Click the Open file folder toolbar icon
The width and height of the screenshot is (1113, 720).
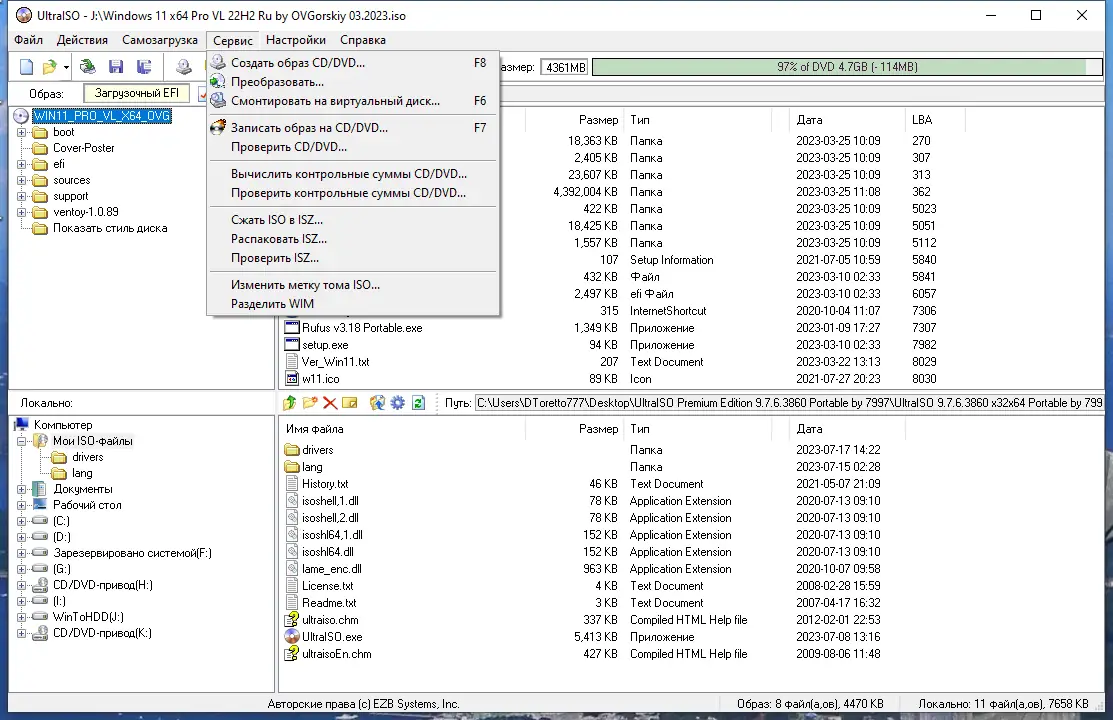(x=49, y=67)
